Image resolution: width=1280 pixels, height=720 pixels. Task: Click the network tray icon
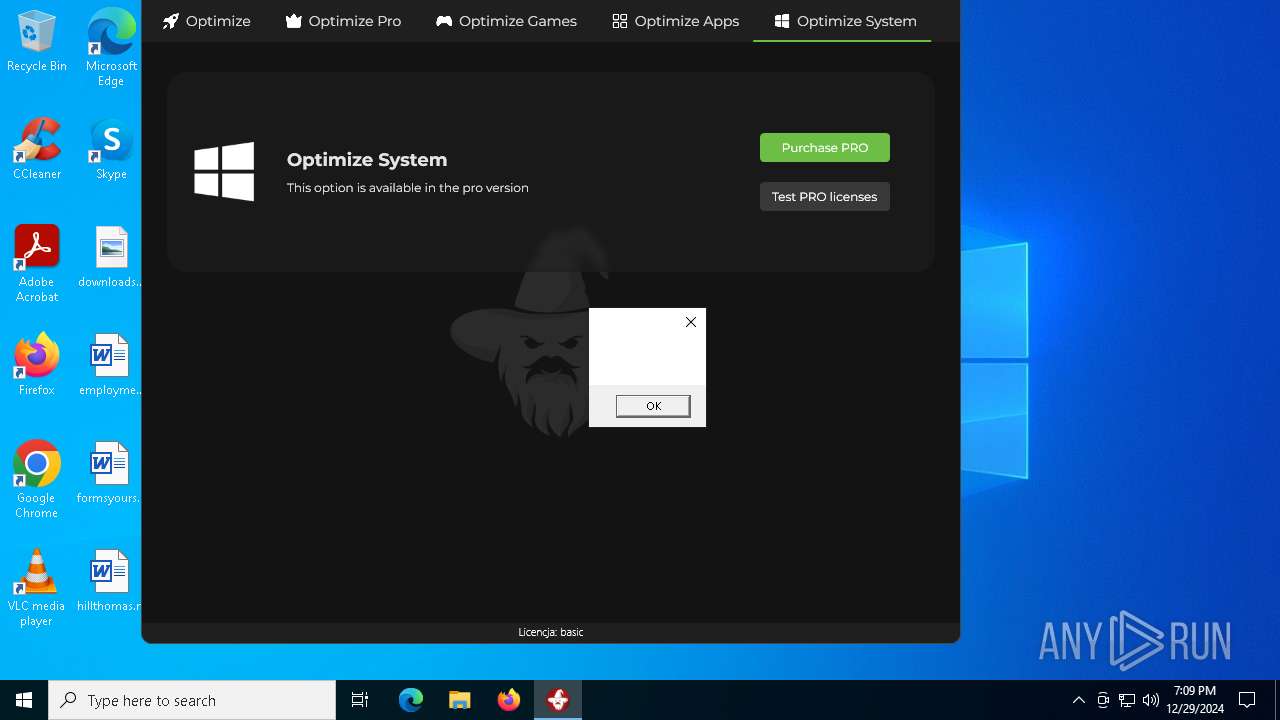(x=1127, y=700)
